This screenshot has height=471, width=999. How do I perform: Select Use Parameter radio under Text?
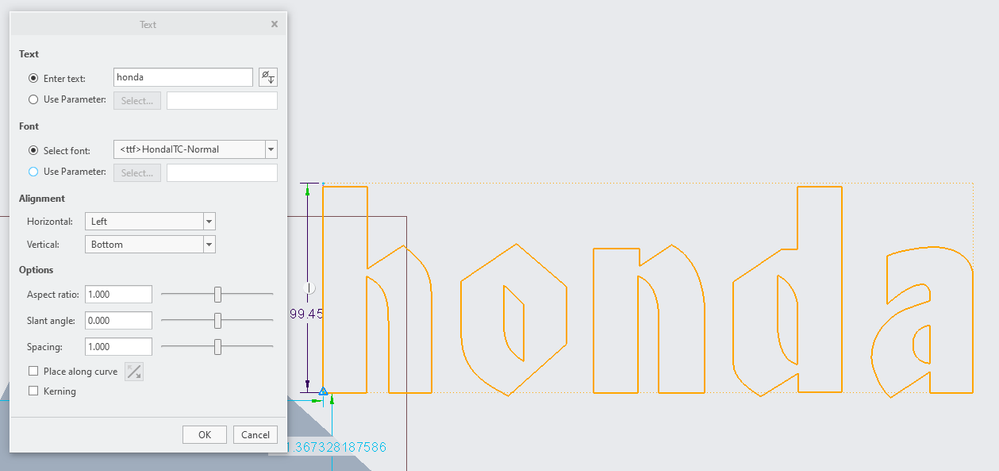(33, 99)
